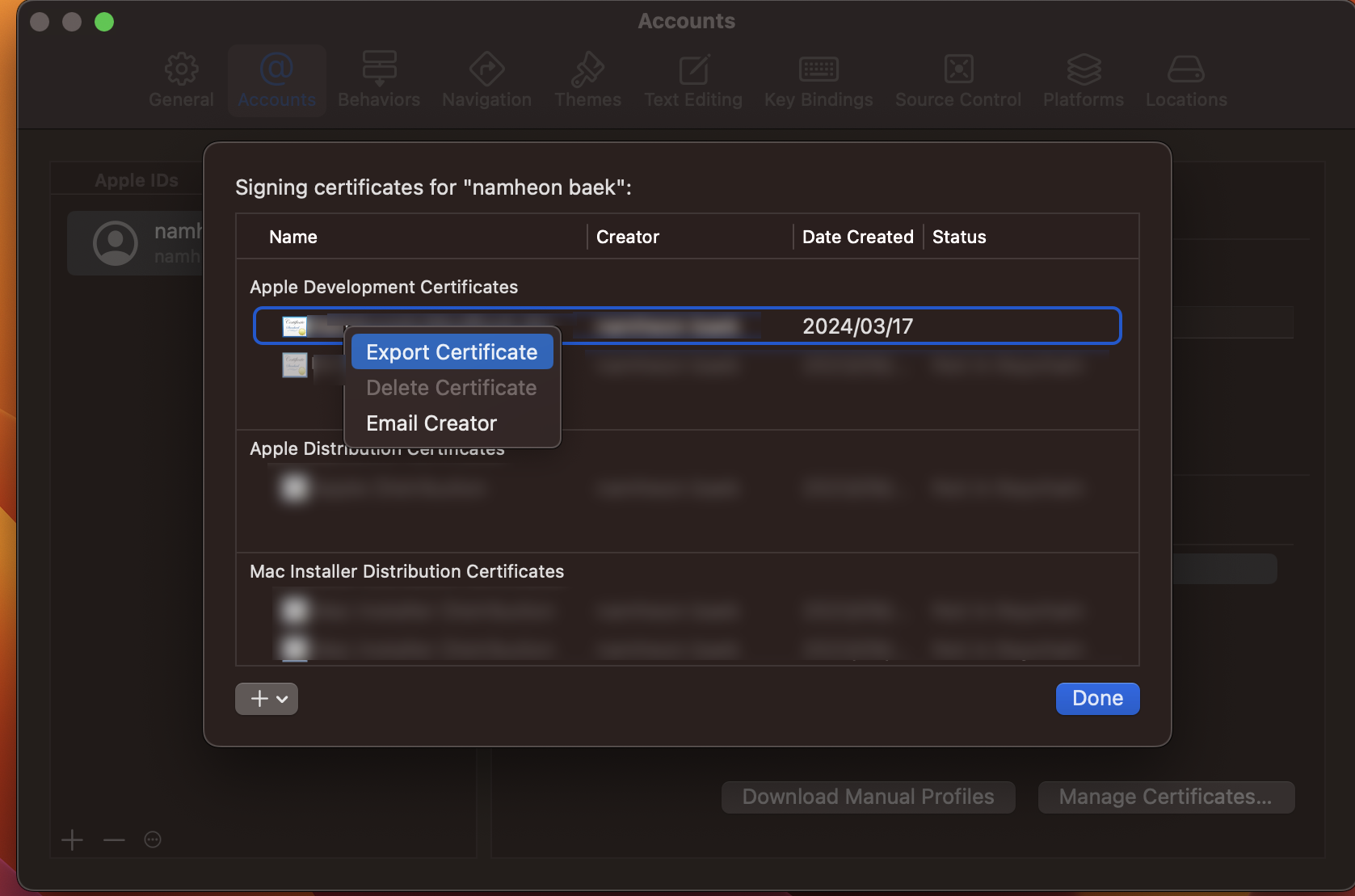Select the Apple Distribution certificate row

pos(688,488)
